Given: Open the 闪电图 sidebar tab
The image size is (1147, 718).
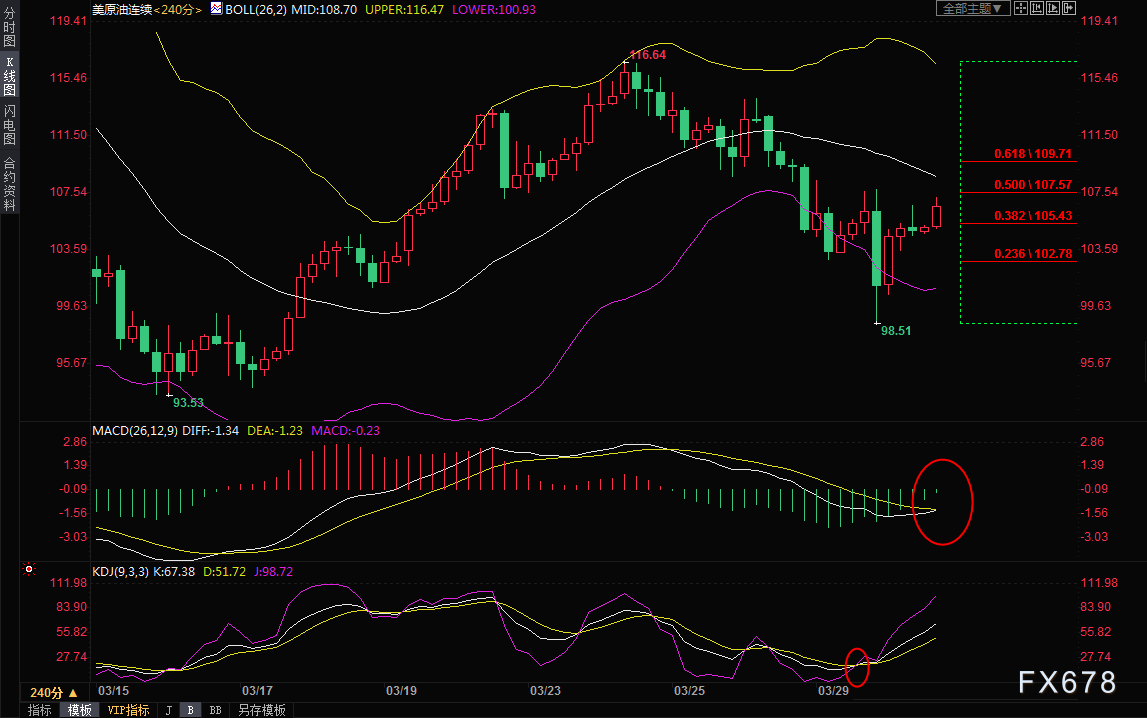Looking at the screenshot, I should (x=10, y=125).
